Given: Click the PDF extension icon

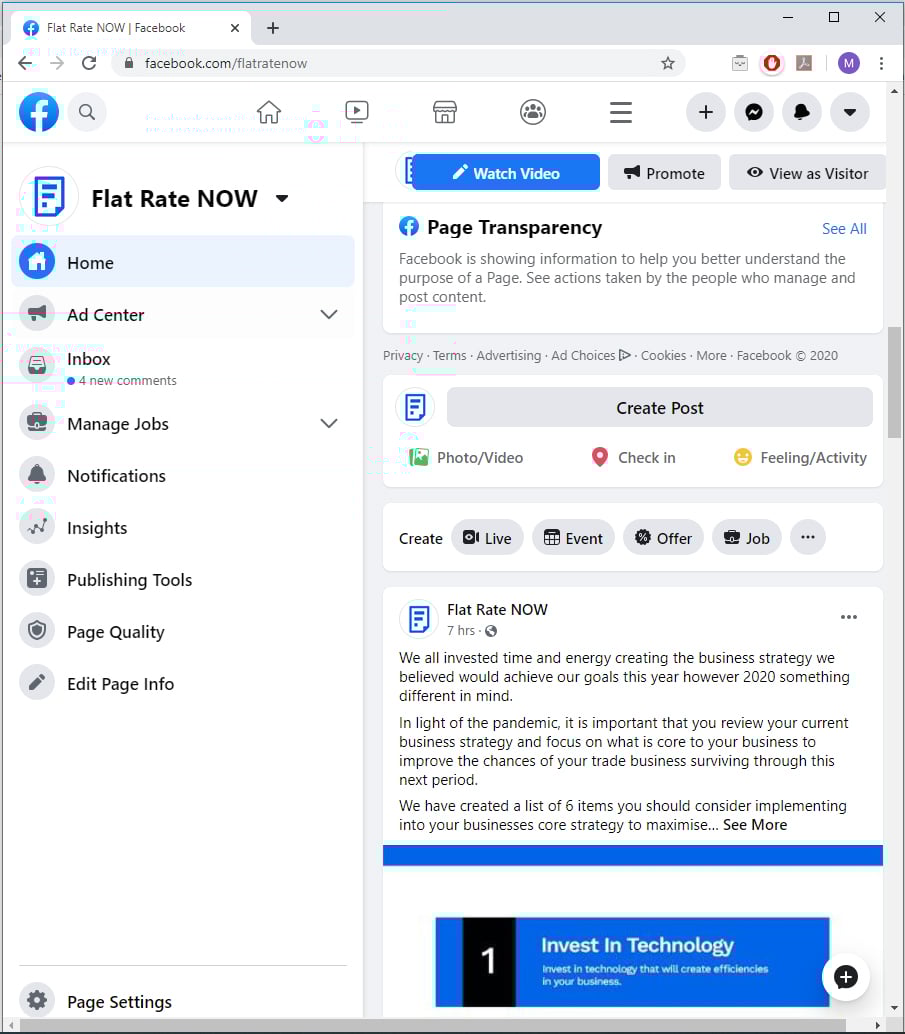Looking at the screenshot, I should click(804, 63).
